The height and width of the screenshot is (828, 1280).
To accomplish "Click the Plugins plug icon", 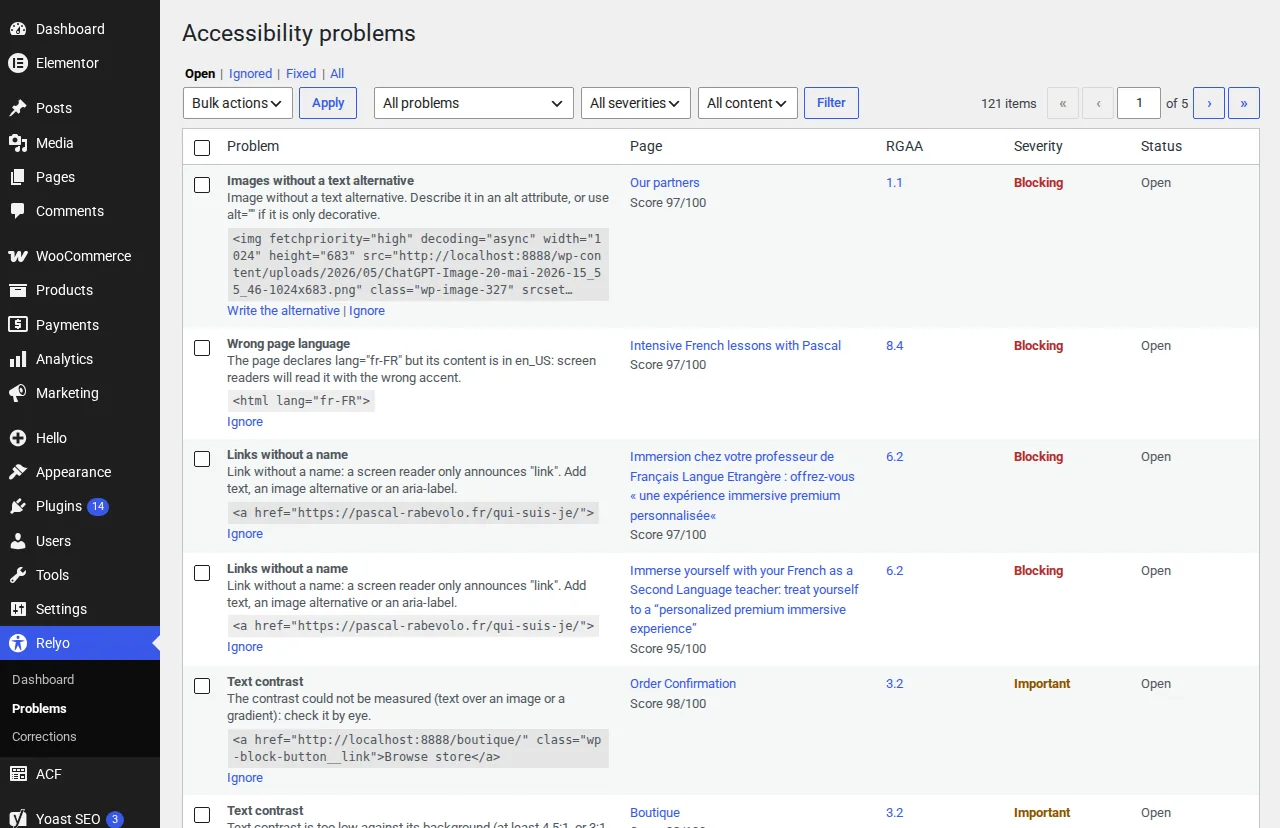I will coord(18,506).
